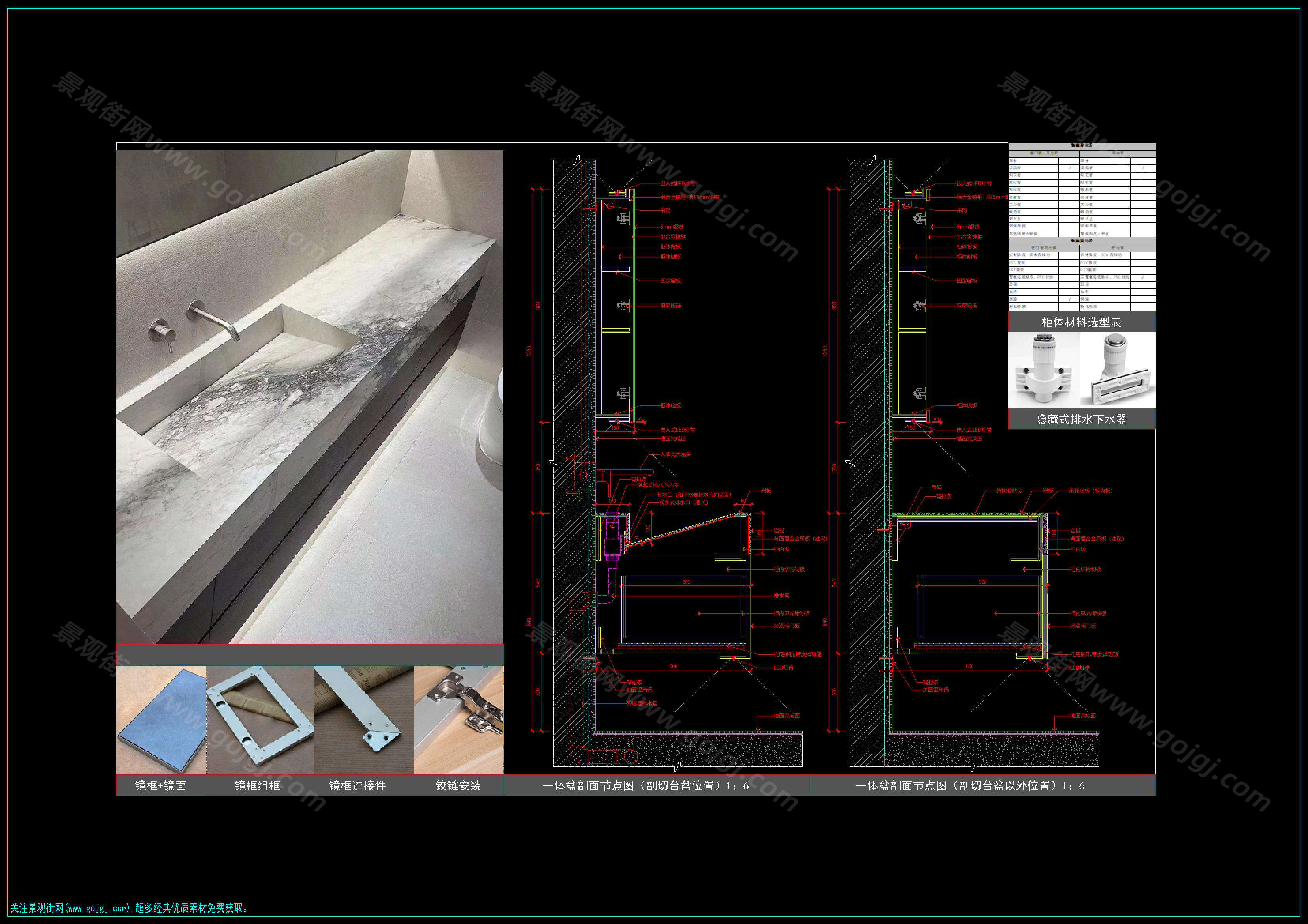
Task: Click the 柜体材料选型表 title bar
Action: pos(1081,322)
